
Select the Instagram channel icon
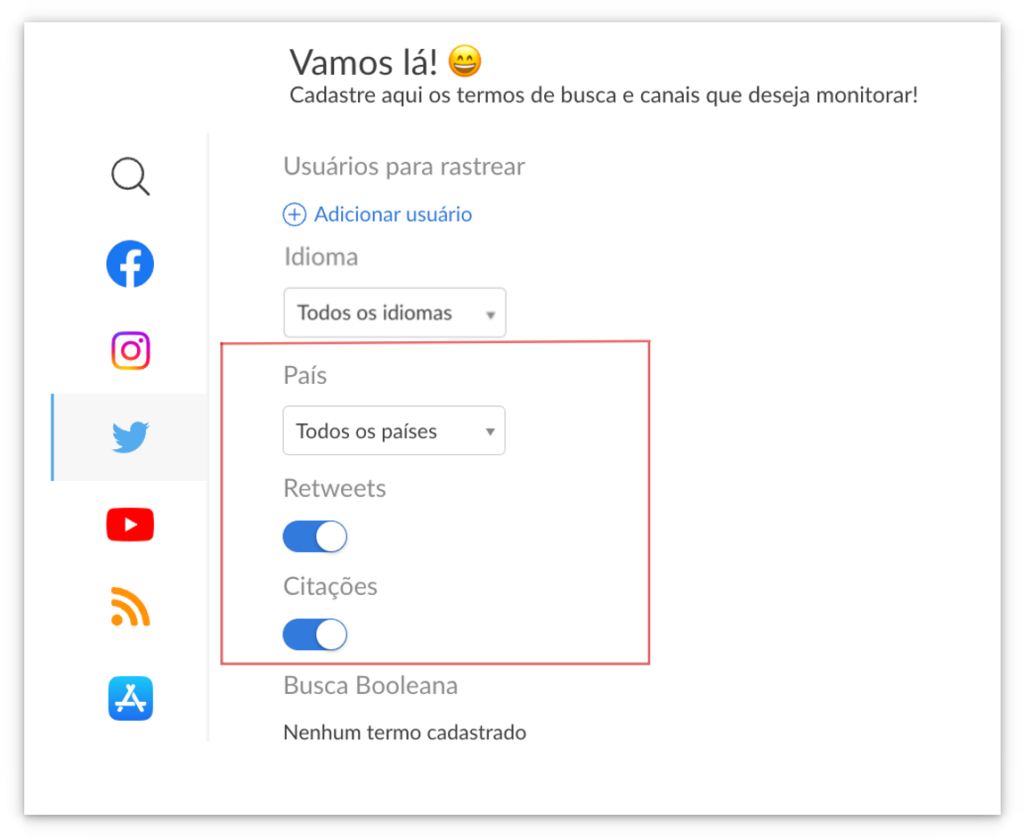coord(131,351)
